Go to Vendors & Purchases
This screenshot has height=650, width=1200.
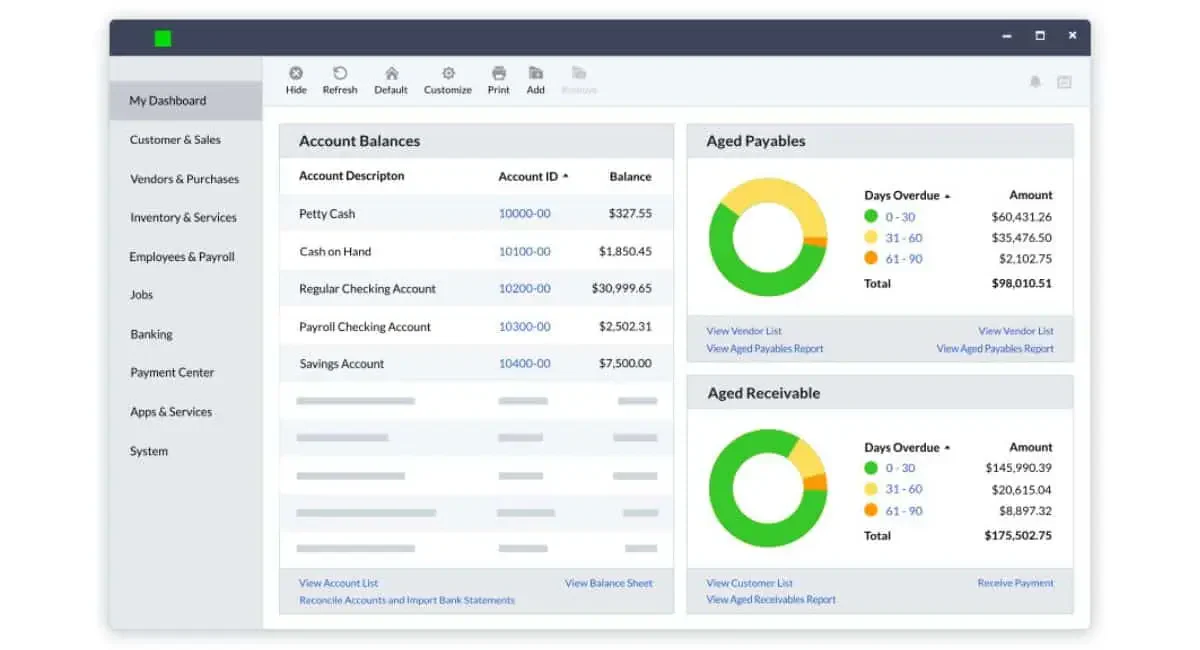coord(184,179)
